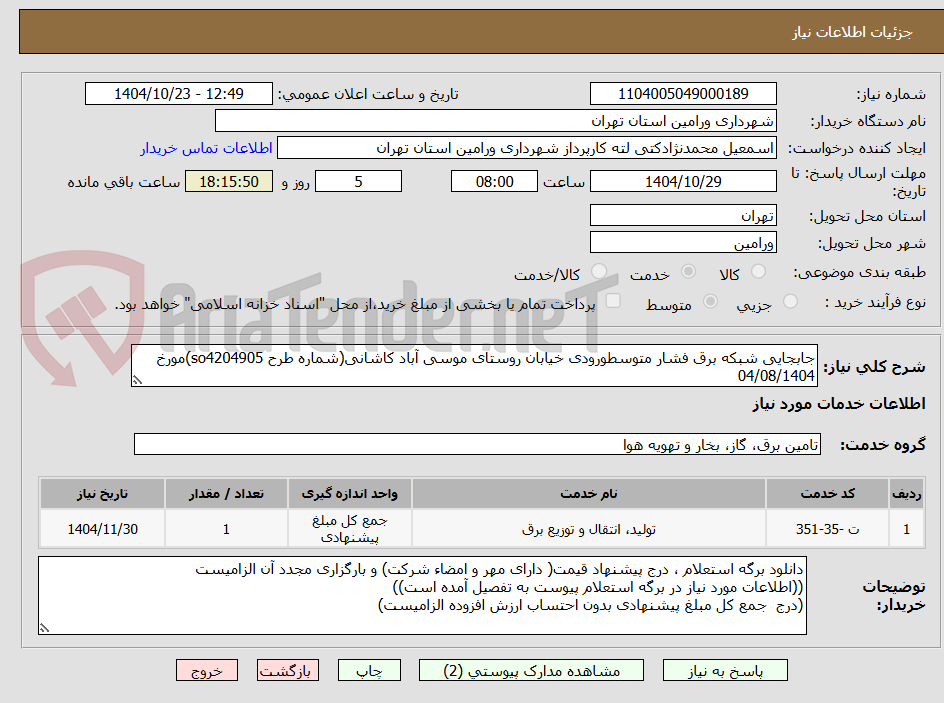Click the شهر محل تحویل label
Viewport: 944px width, 703px height.
click(872, 243)
